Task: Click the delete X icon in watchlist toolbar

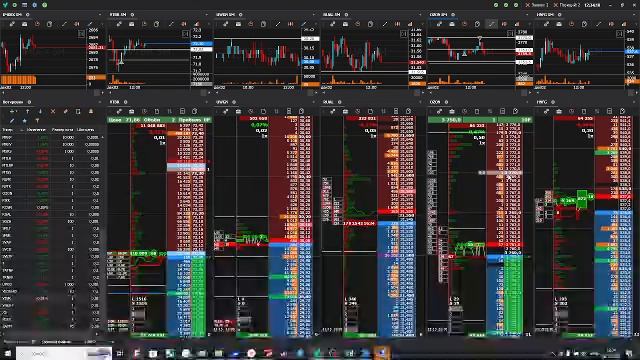Action: point(53,111)
